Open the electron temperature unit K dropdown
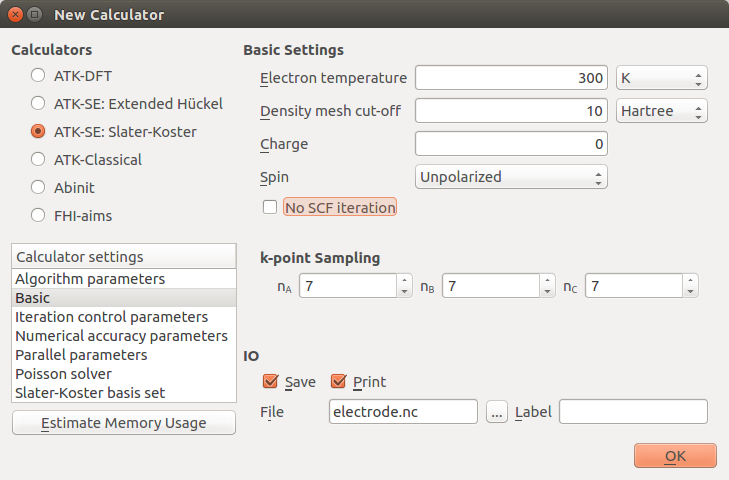The height and width of the screenshot is (480, 729). [662, 78]
